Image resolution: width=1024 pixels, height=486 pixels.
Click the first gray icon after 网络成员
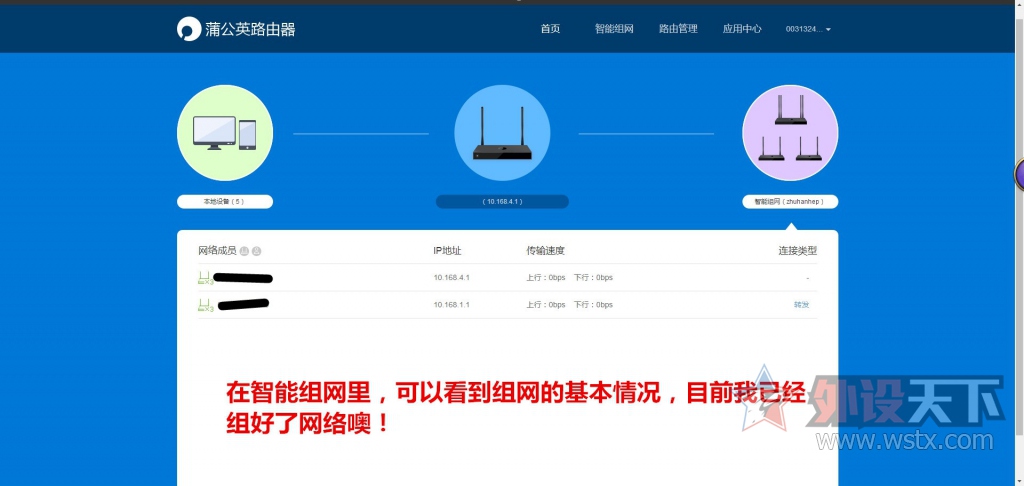point(244,251)
